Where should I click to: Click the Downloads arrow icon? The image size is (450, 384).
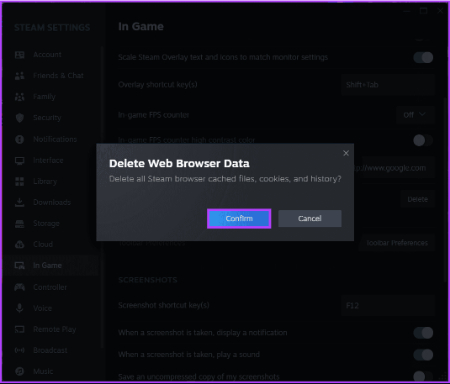pos(20,202)
